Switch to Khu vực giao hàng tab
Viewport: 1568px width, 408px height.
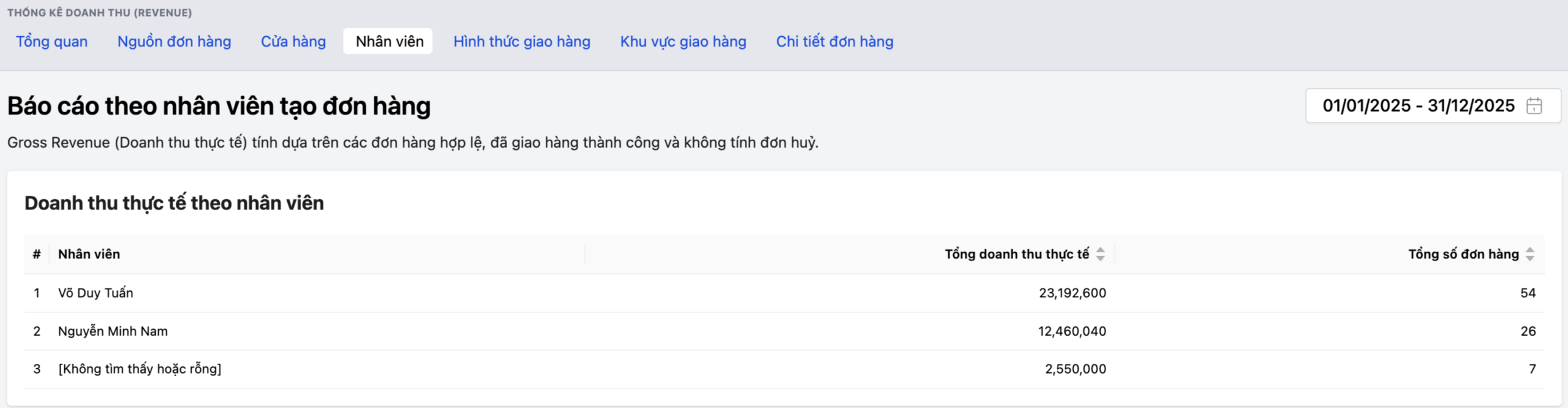click(x=683, y=42)
